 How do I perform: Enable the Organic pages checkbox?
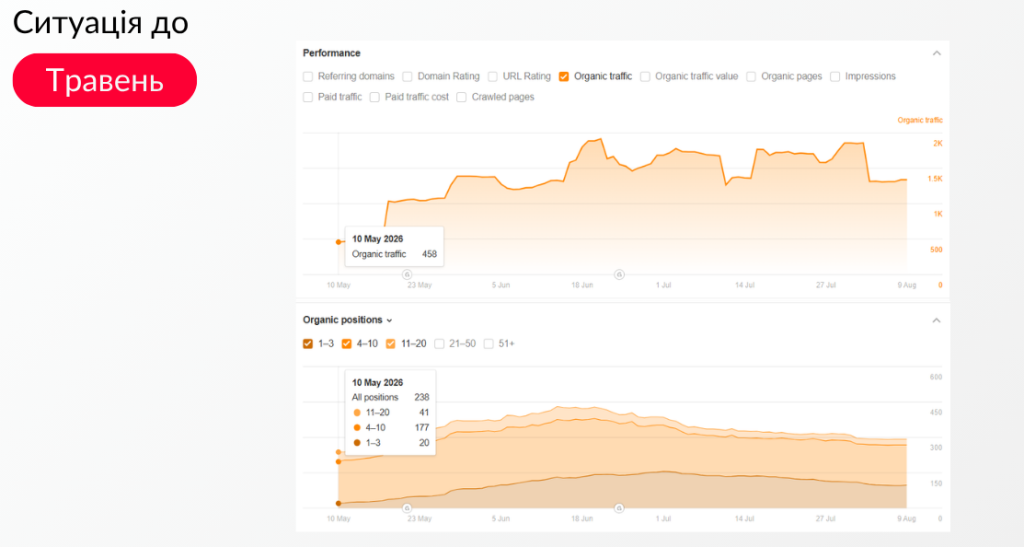(751, 77)
